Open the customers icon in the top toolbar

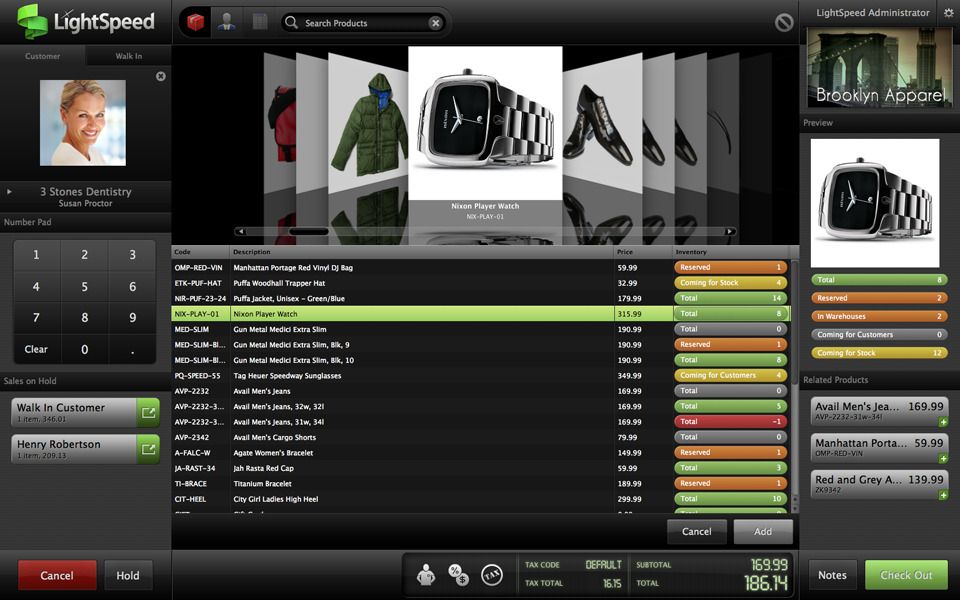[226, 20]
